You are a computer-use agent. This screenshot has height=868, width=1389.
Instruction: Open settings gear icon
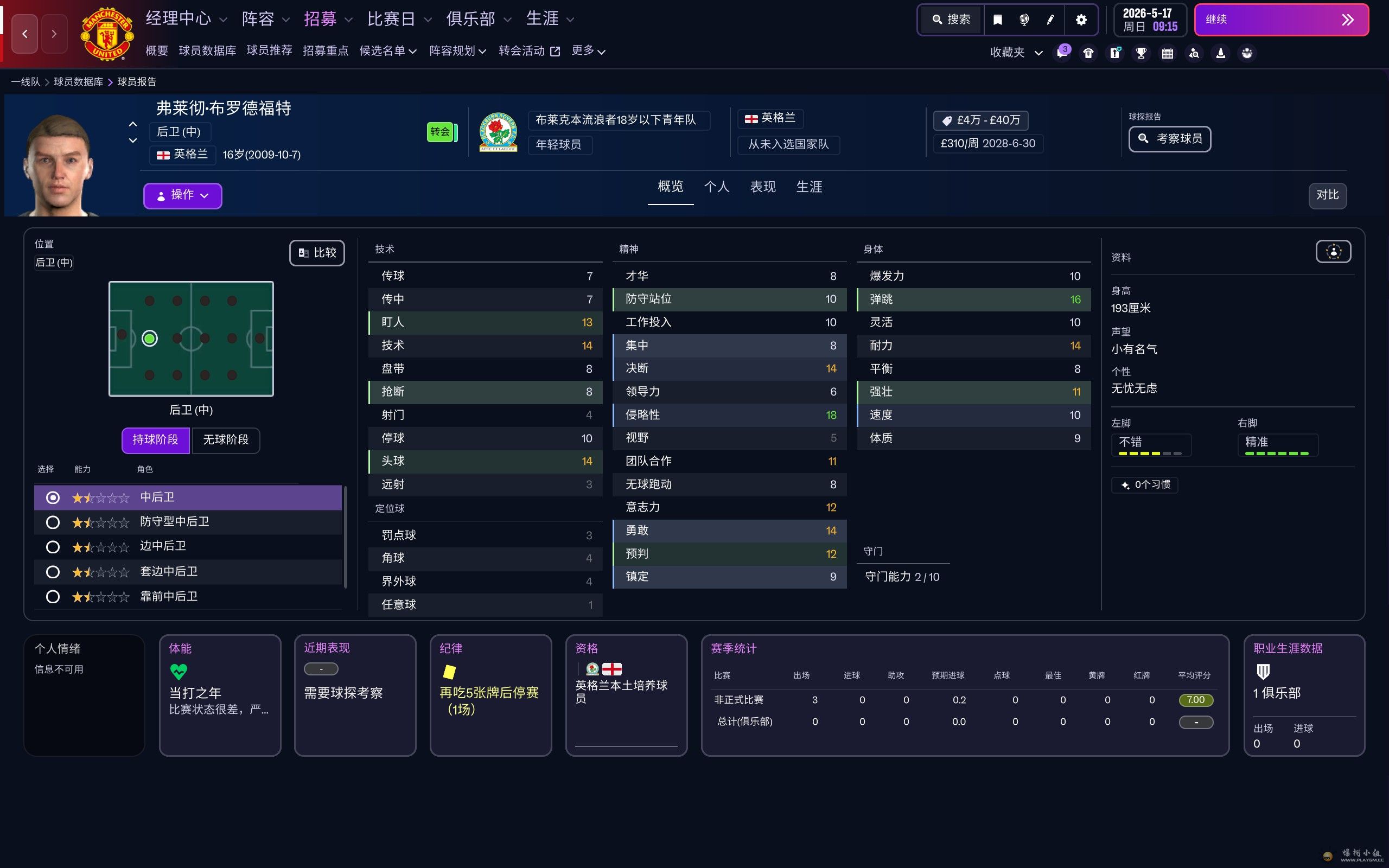pos(1081,20)
